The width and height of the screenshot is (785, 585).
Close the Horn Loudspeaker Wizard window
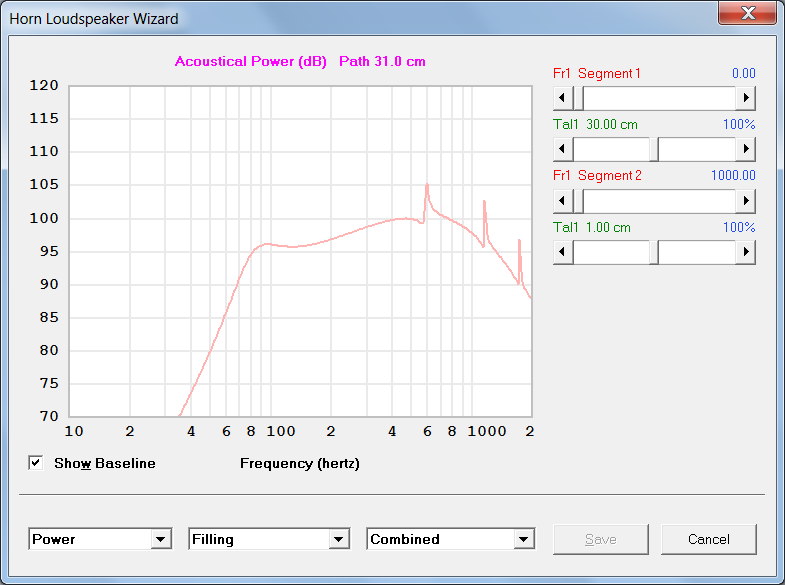click(x=748, y=13)
